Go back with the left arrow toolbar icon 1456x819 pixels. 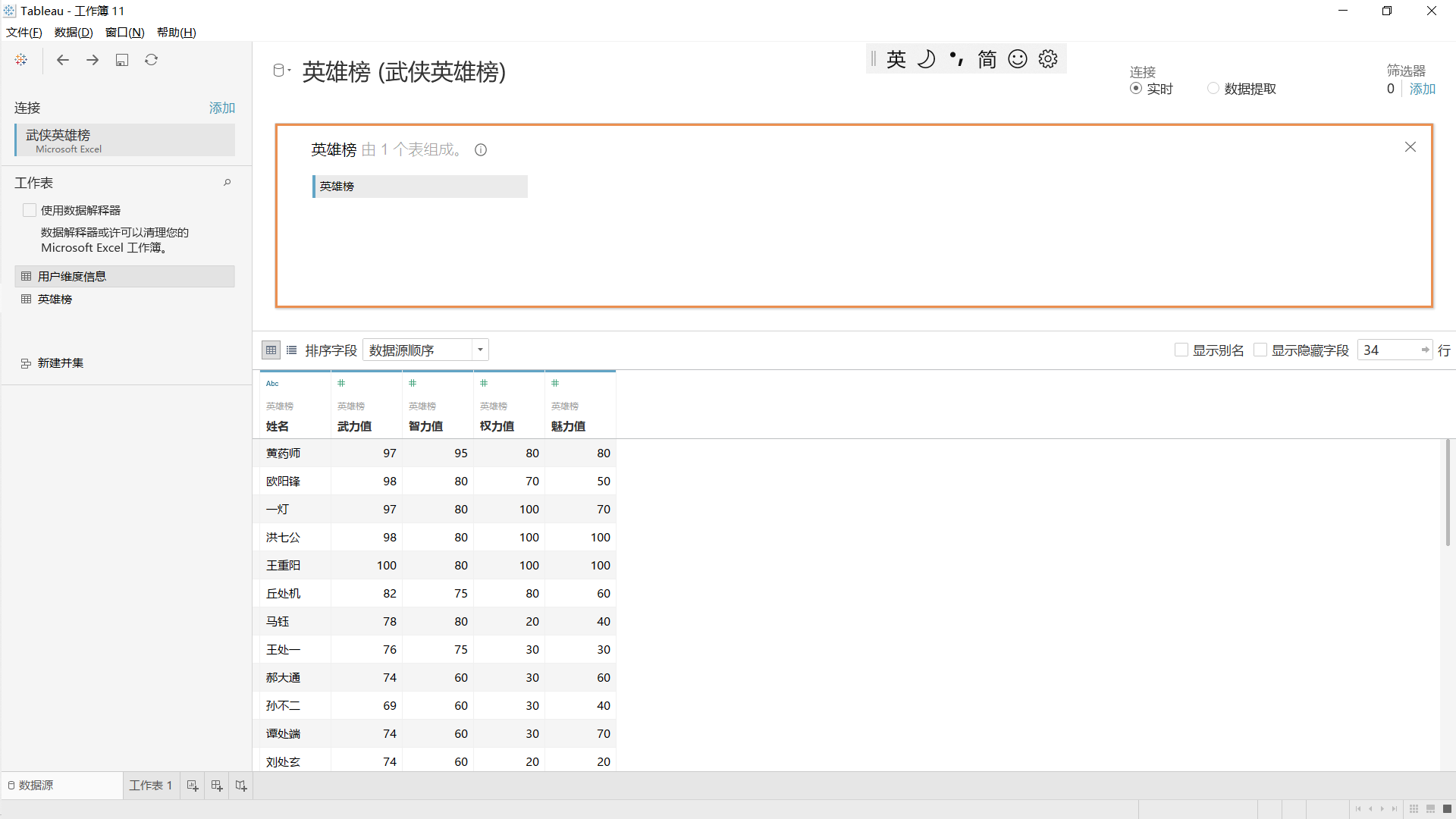point(63,60)
